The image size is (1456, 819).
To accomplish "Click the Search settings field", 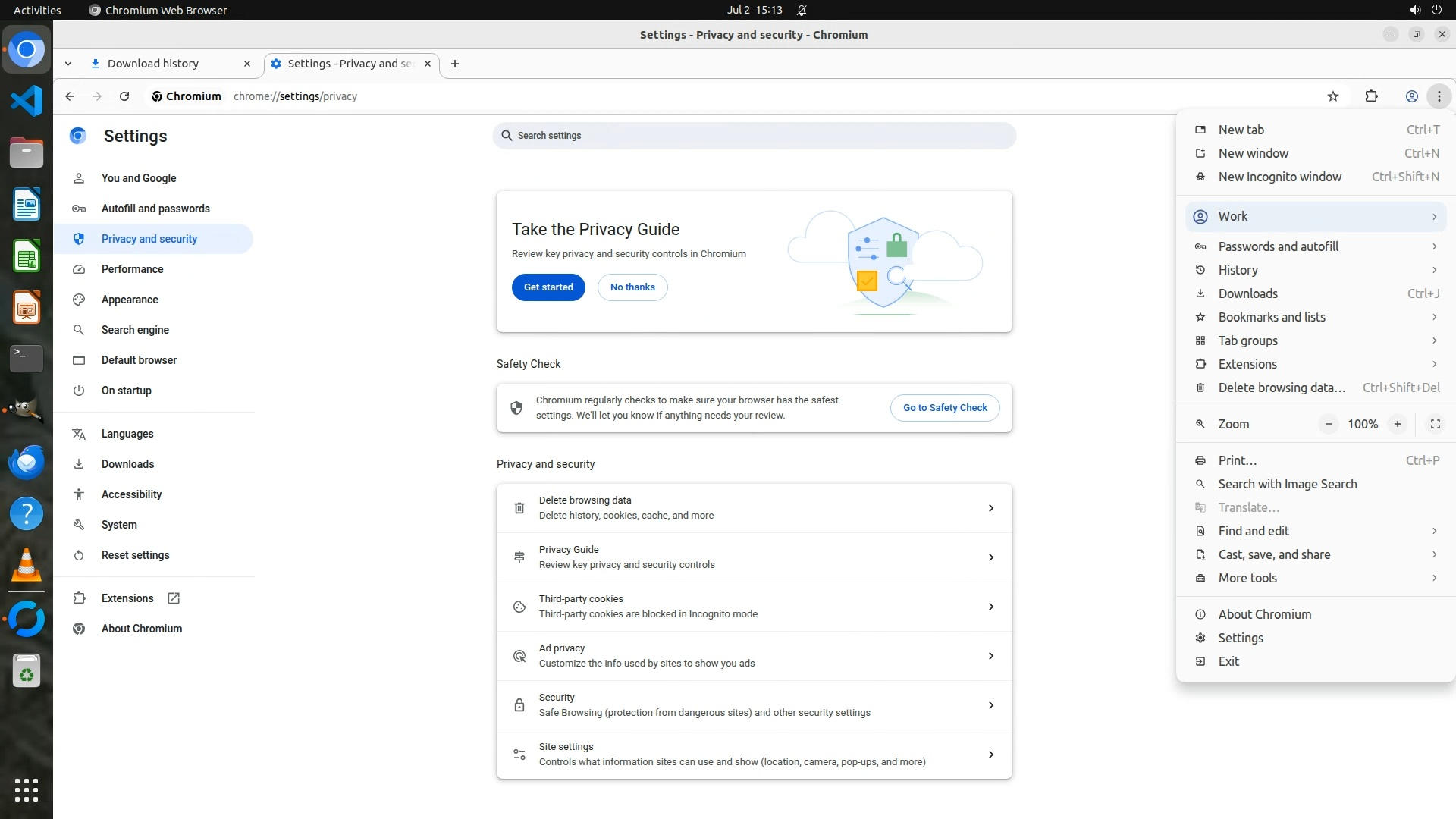I will (x=754, y=136).
